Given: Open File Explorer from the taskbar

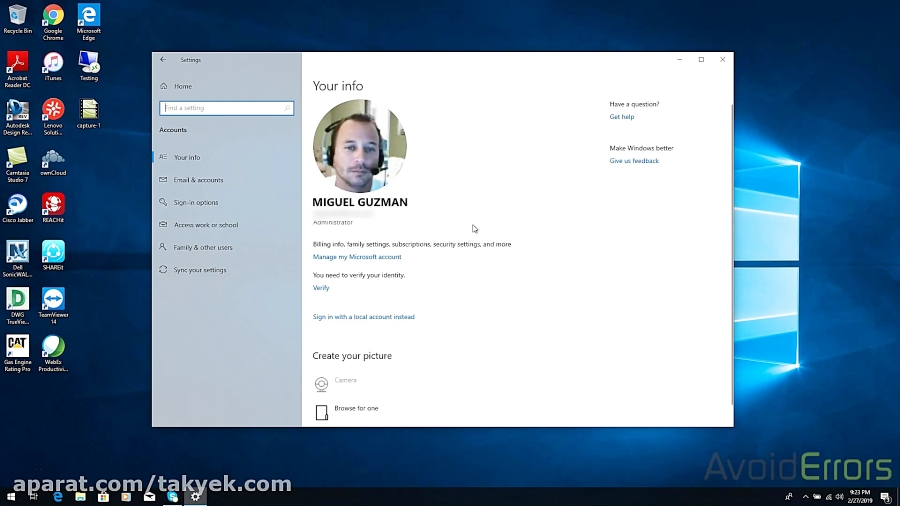Looking at the screenshot, I should [80, 497].
